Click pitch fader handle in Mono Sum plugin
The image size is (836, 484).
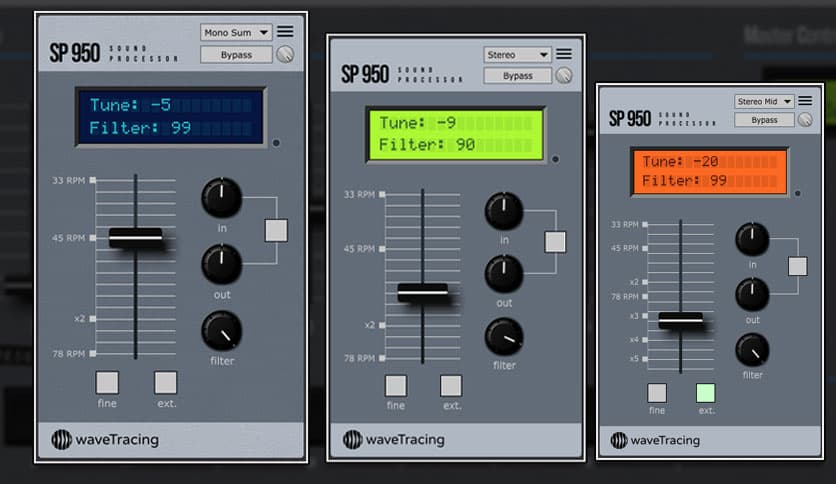135,237
